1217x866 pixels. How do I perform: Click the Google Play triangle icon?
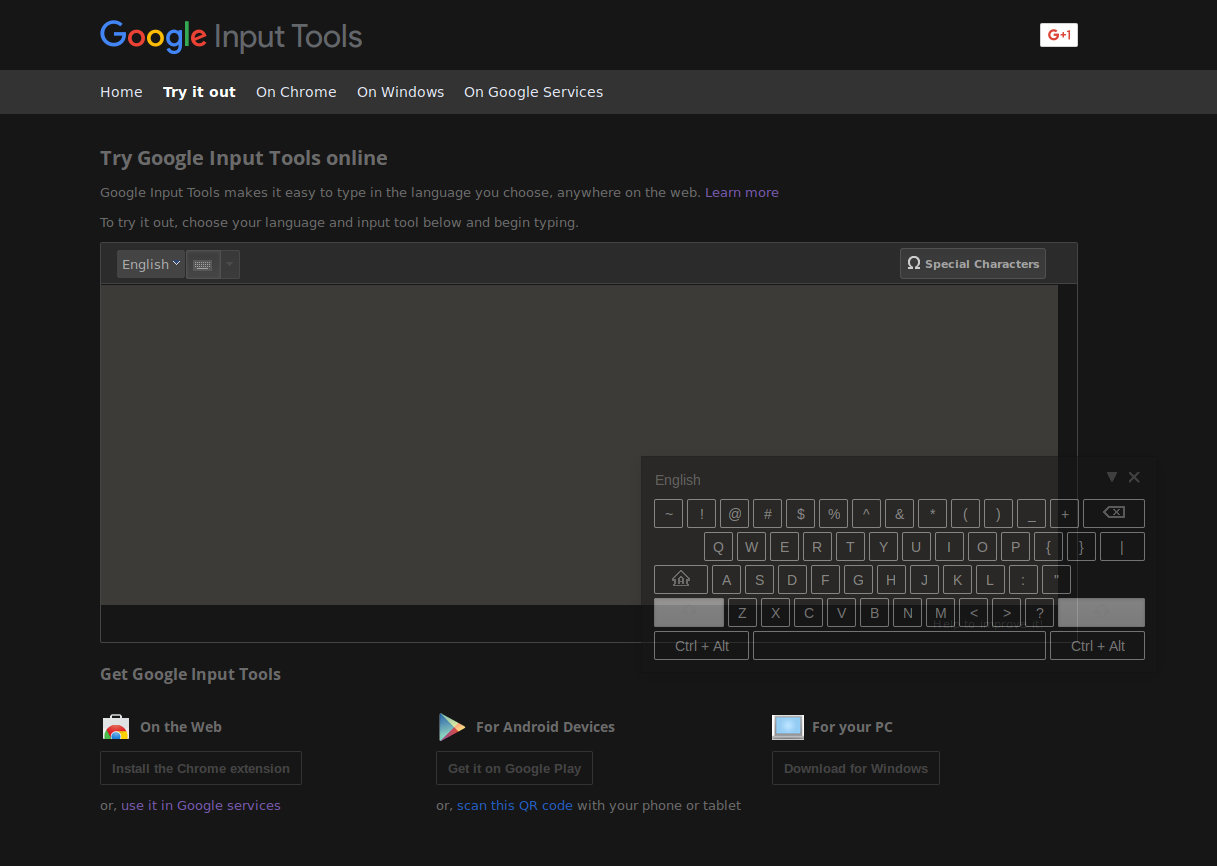coord(452,727)
